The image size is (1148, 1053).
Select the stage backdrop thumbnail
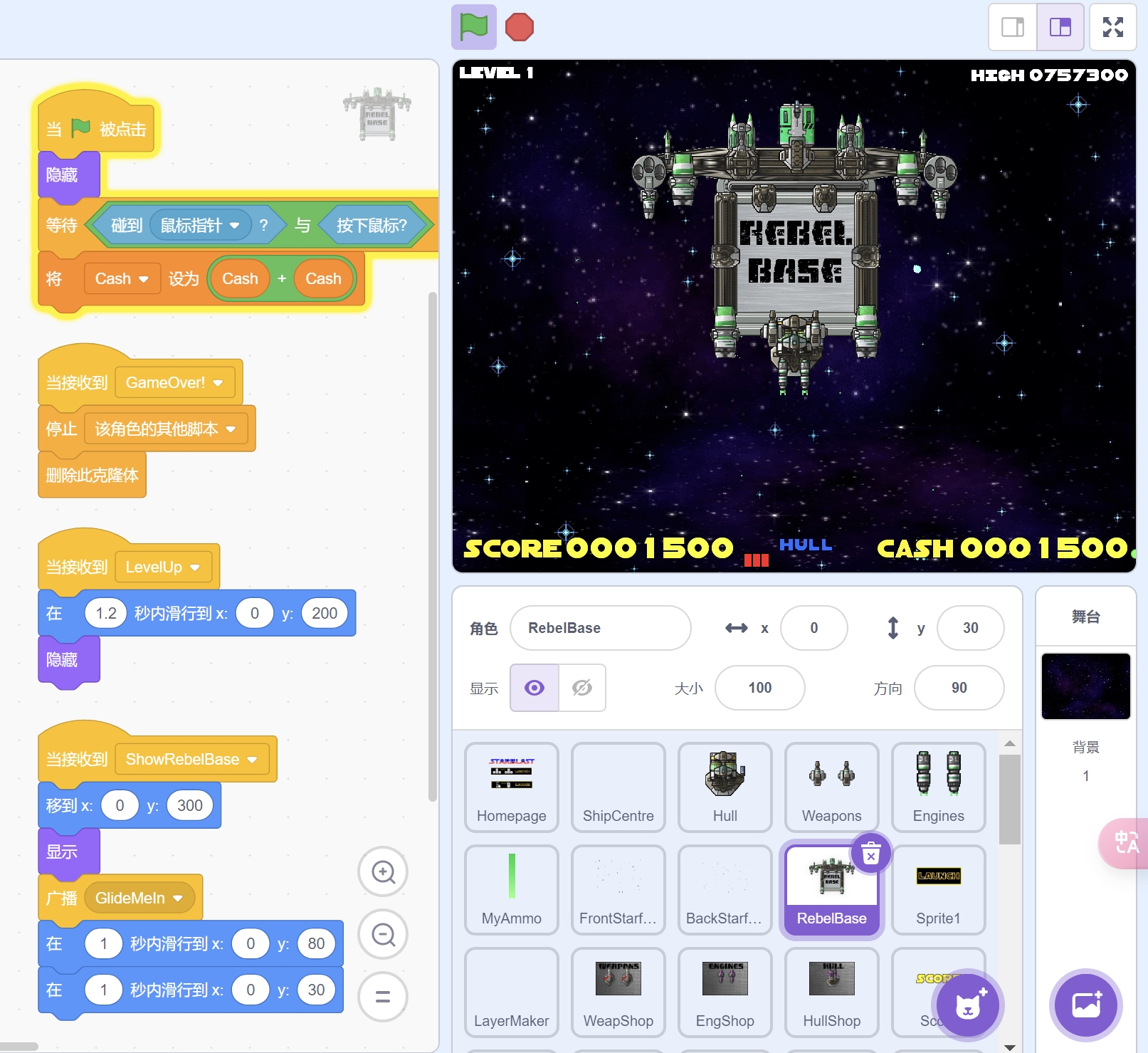pos(1085,686)
